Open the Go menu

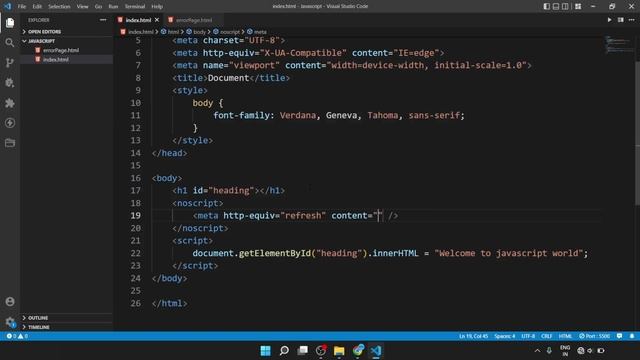coord(98,6)
